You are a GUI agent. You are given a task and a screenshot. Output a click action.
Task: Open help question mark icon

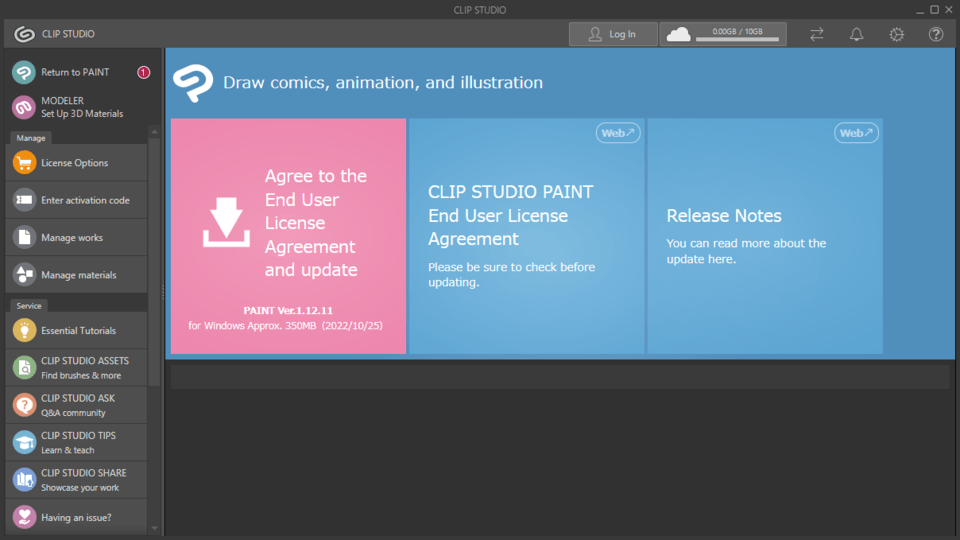(x=936, y=34)
